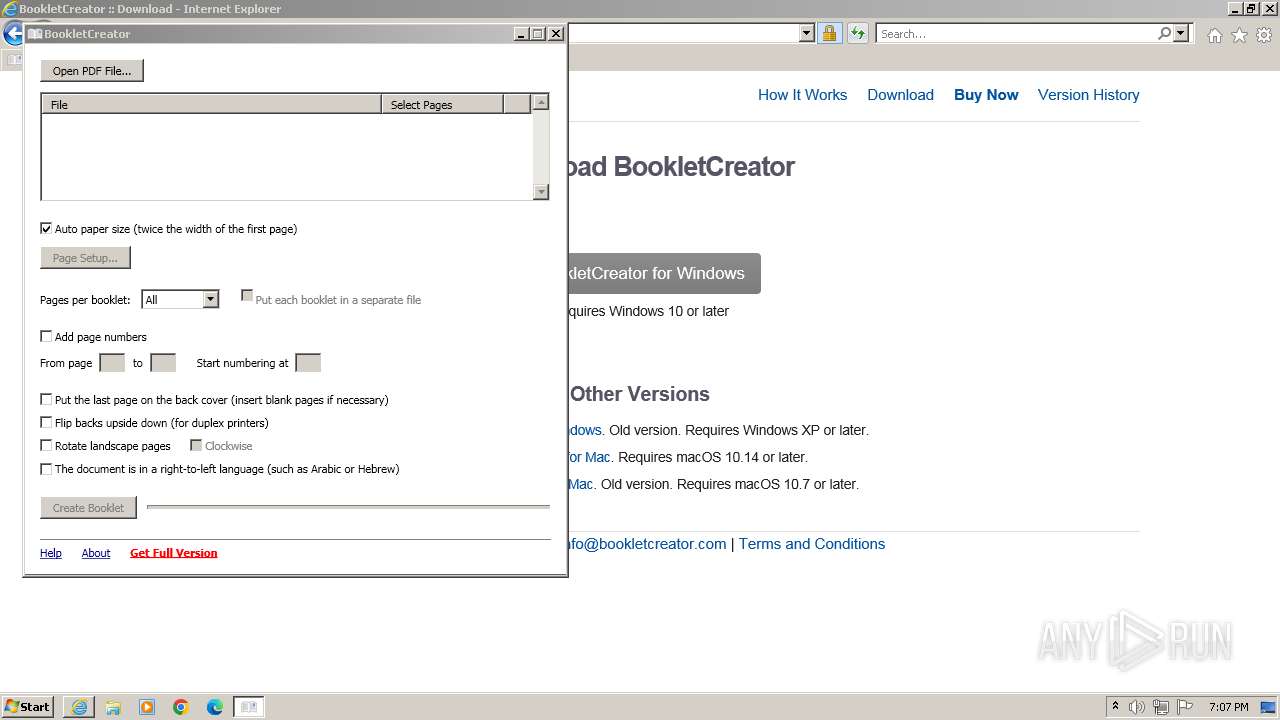Open the Buy Now nav link
Image resolution: width=1280 pixels, height=720 pixels.
986,95
